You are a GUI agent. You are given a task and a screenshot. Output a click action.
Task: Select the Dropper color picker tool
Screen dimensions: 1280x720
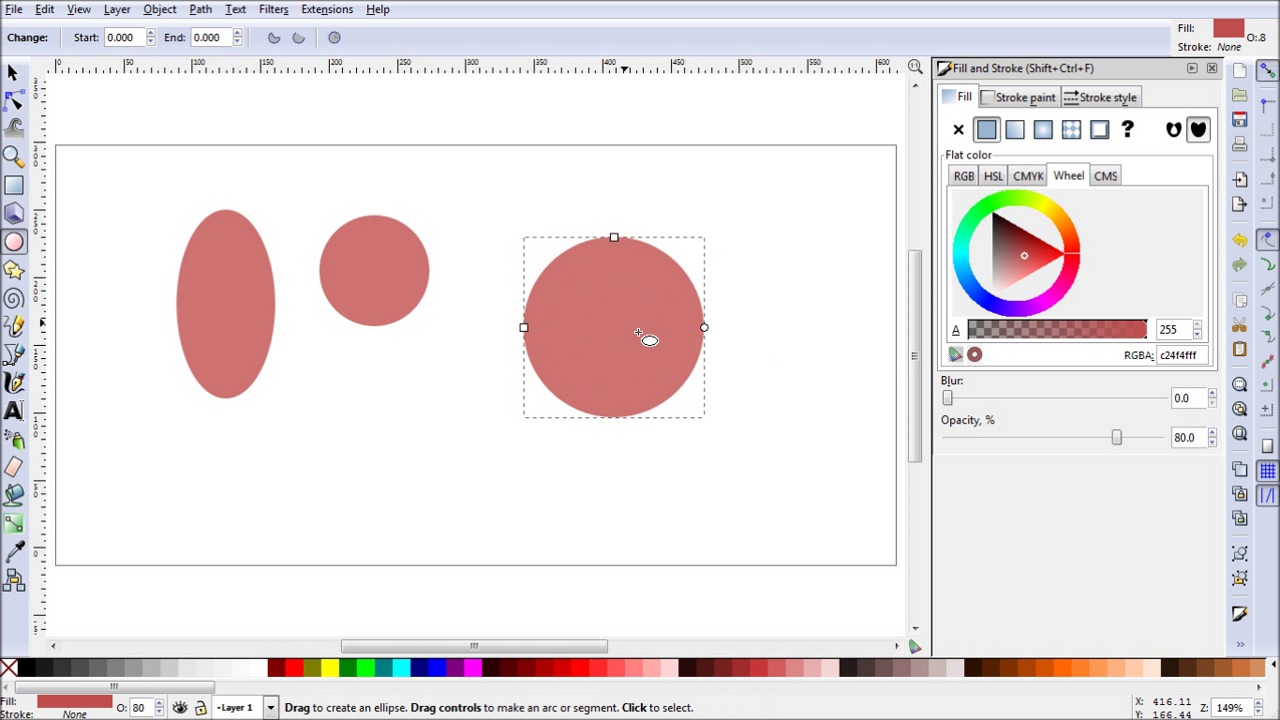pyautogui.click(x=13, y=551)
